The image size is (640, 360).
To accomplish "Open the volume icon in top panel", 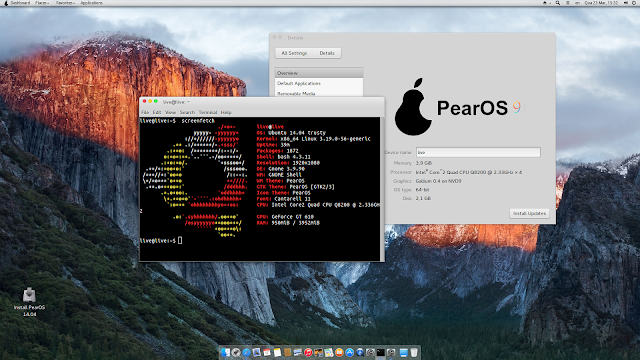I will click(626, 3).
